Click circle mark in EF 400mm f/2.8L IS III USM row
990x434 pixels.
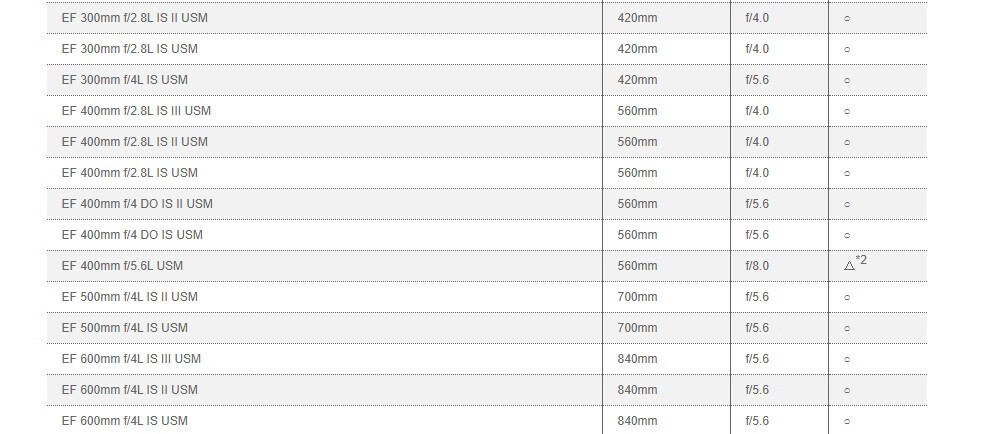coord(847,111)
